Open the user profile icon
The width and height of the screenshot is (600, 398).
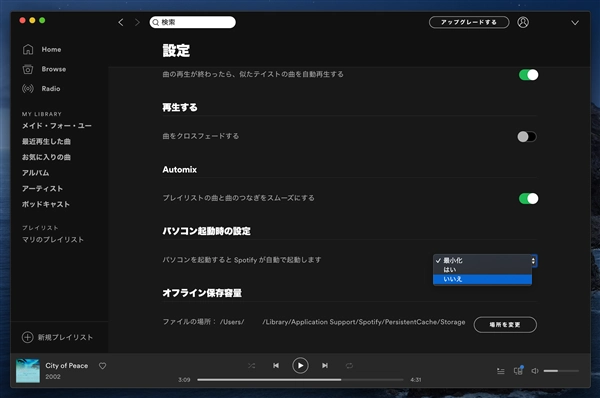click(523, 22)
